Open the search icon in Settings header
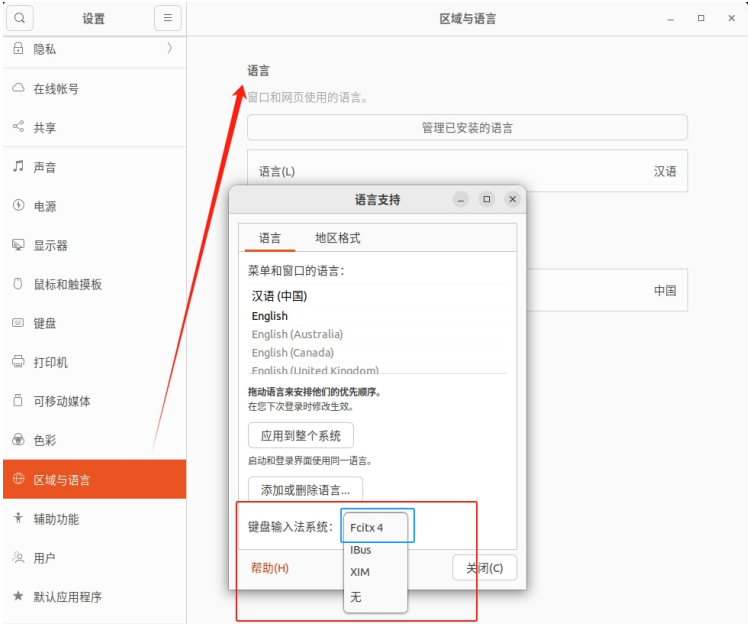This screenshot has height=625, width=748. [x=20, y=18]
